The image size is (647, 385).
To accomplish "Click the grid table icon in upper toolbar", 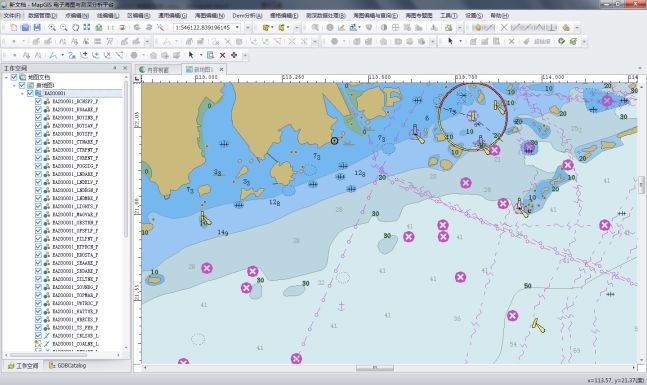I will click(x=395, y=28).
